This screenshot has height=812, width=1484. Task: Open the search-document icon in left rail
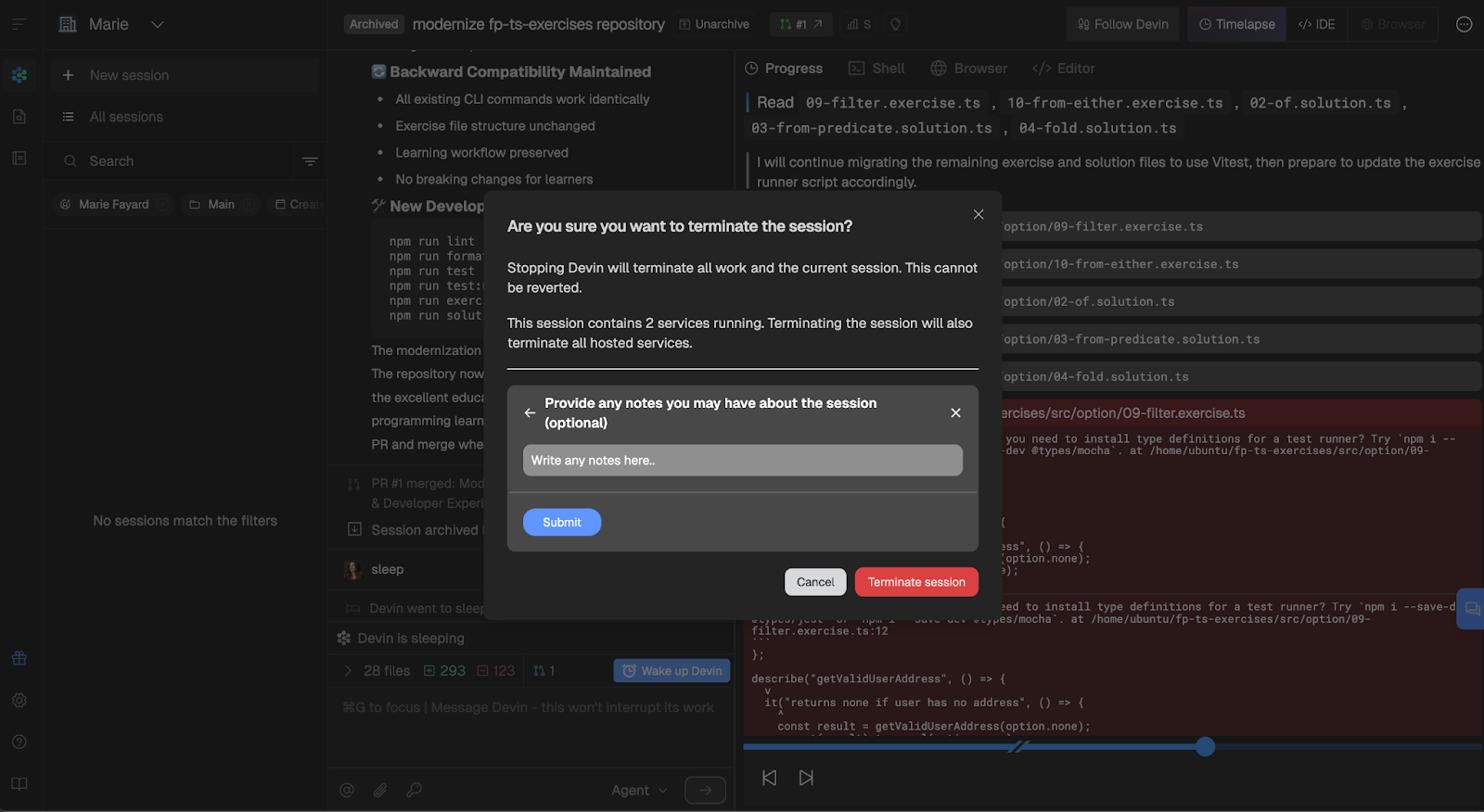pyautogui.click(x=19, y=117)
